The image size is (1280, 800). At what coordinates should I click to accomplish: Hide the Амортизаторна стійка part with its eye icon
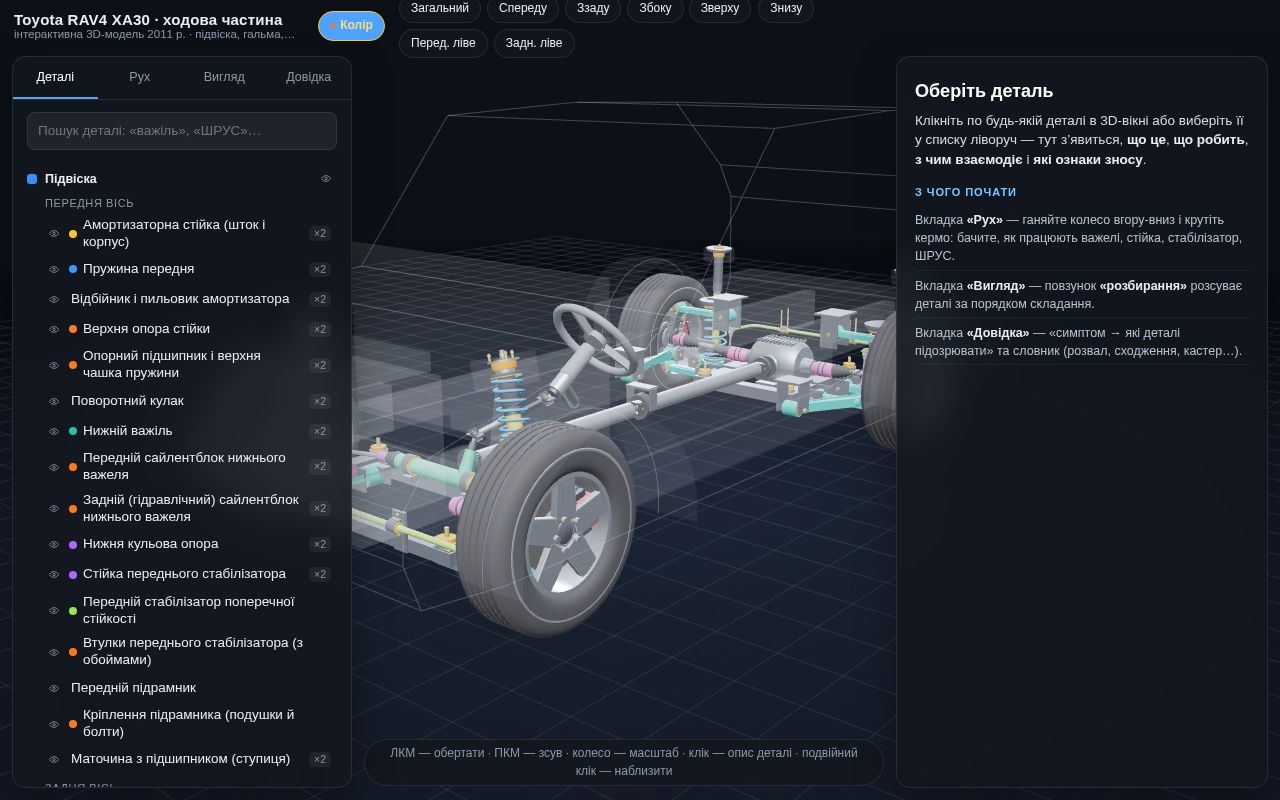(54, 234)
